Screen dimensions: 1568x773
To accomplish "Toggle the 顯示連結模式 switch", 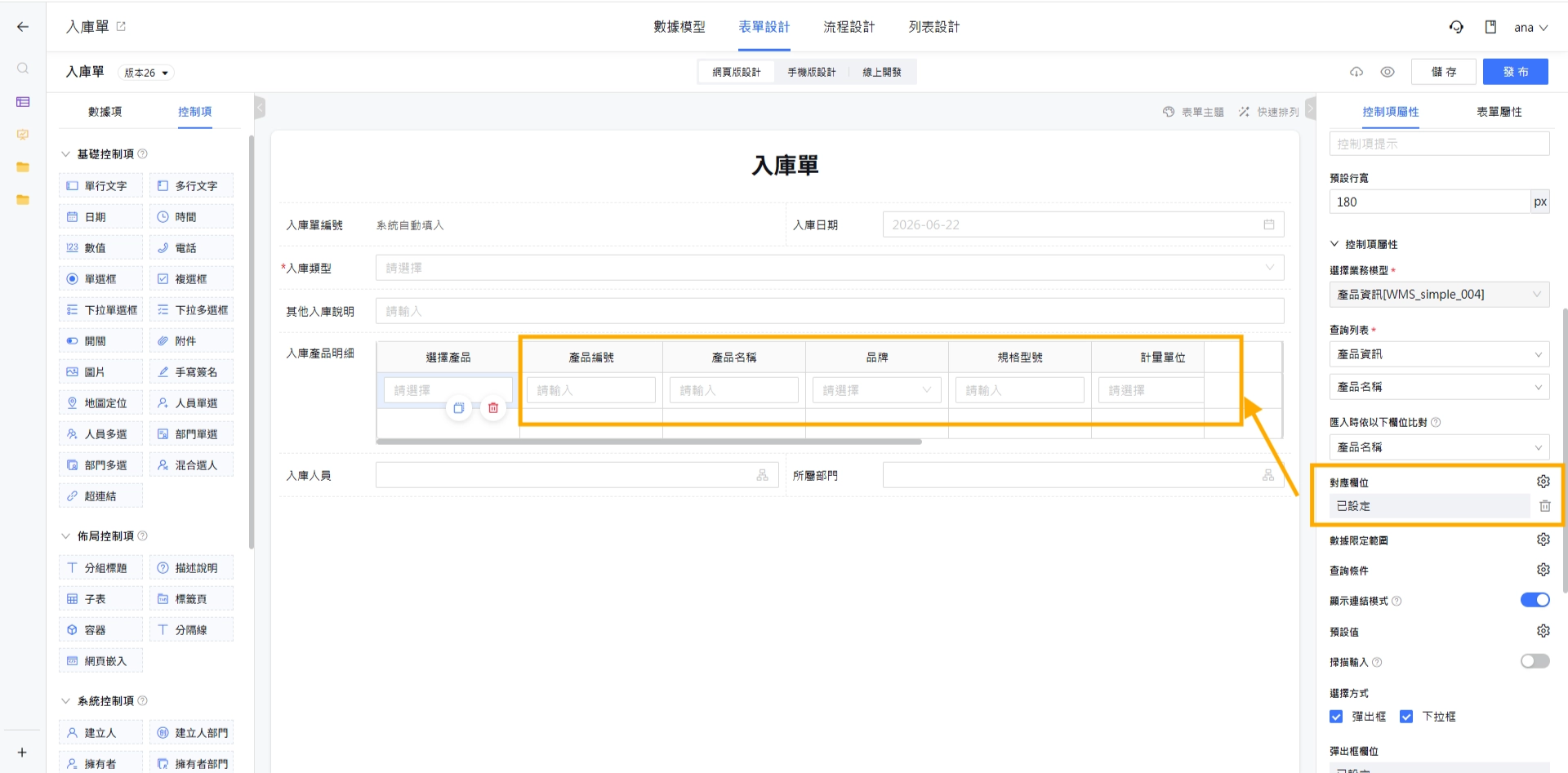I will tap(1535, 600).
